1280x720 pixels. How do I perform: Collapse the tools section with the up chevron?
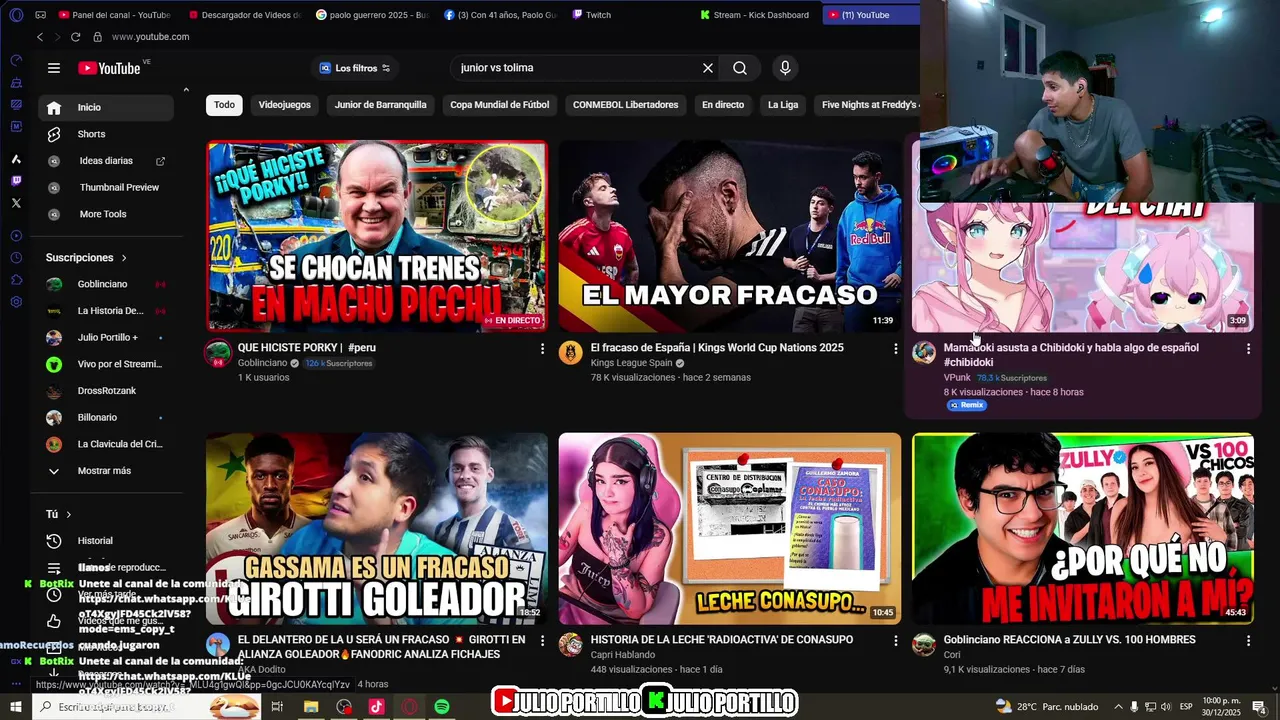pyautogui.click(x=186, y=91)
